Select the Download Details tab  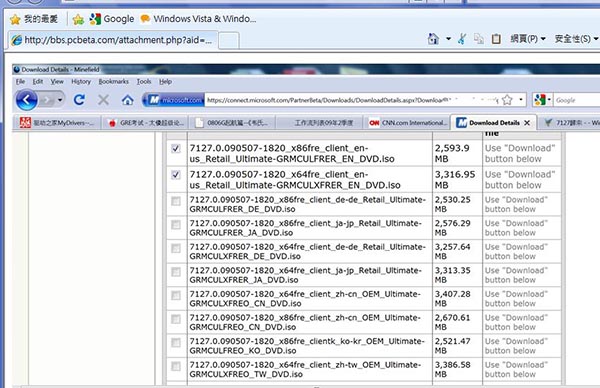click(x=494, y=123)
